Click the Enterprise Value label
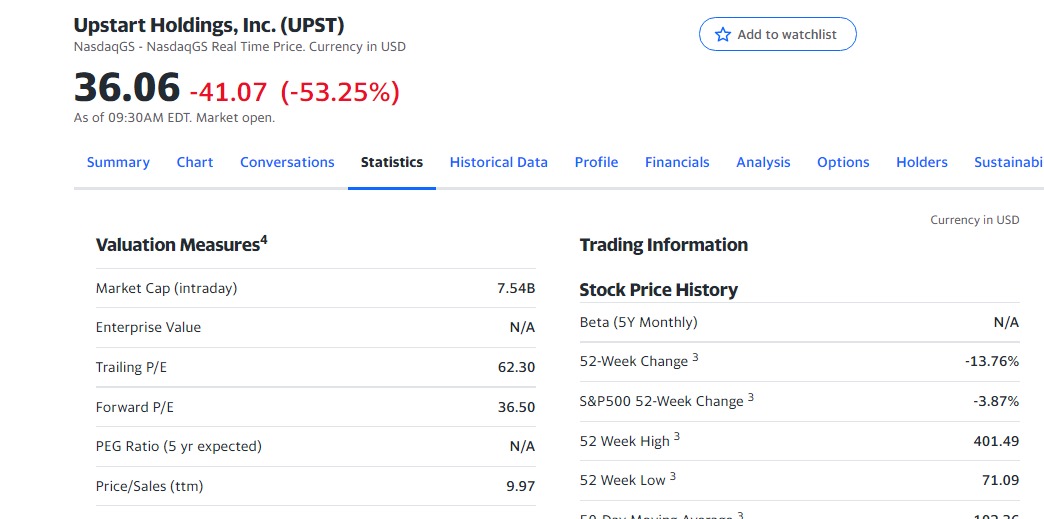 tap(148, 327)
